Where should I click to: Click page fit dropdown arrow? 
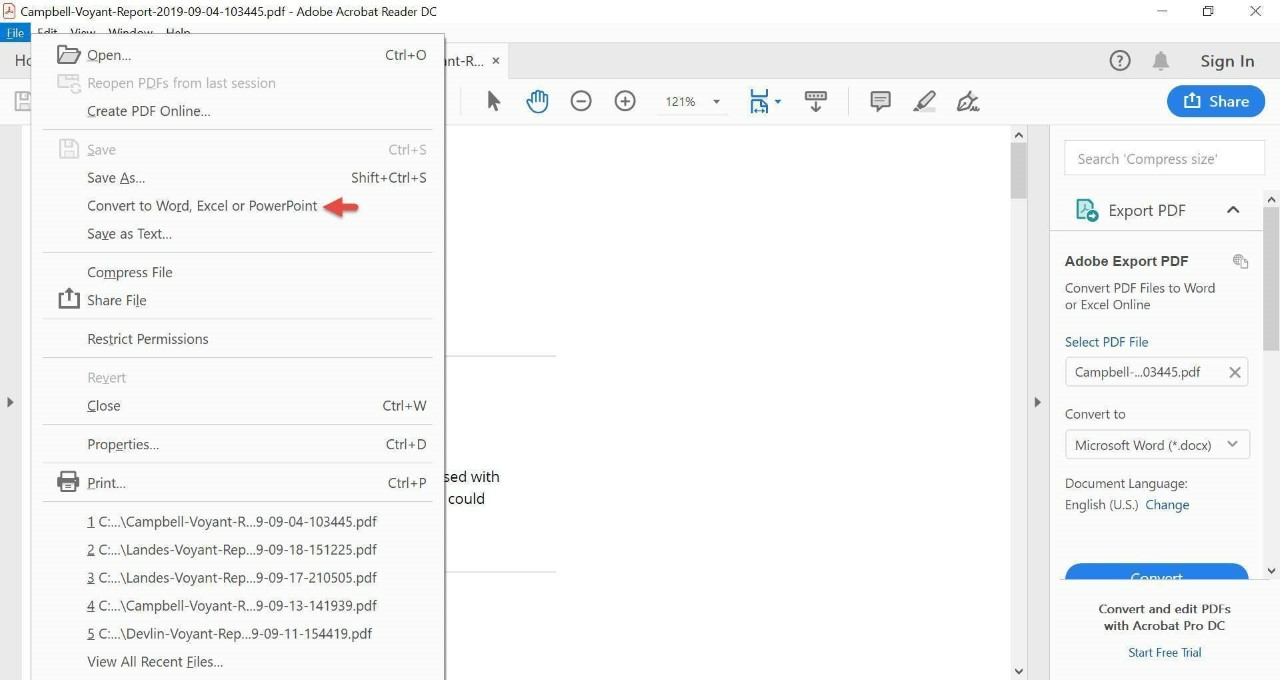[778, 102]
